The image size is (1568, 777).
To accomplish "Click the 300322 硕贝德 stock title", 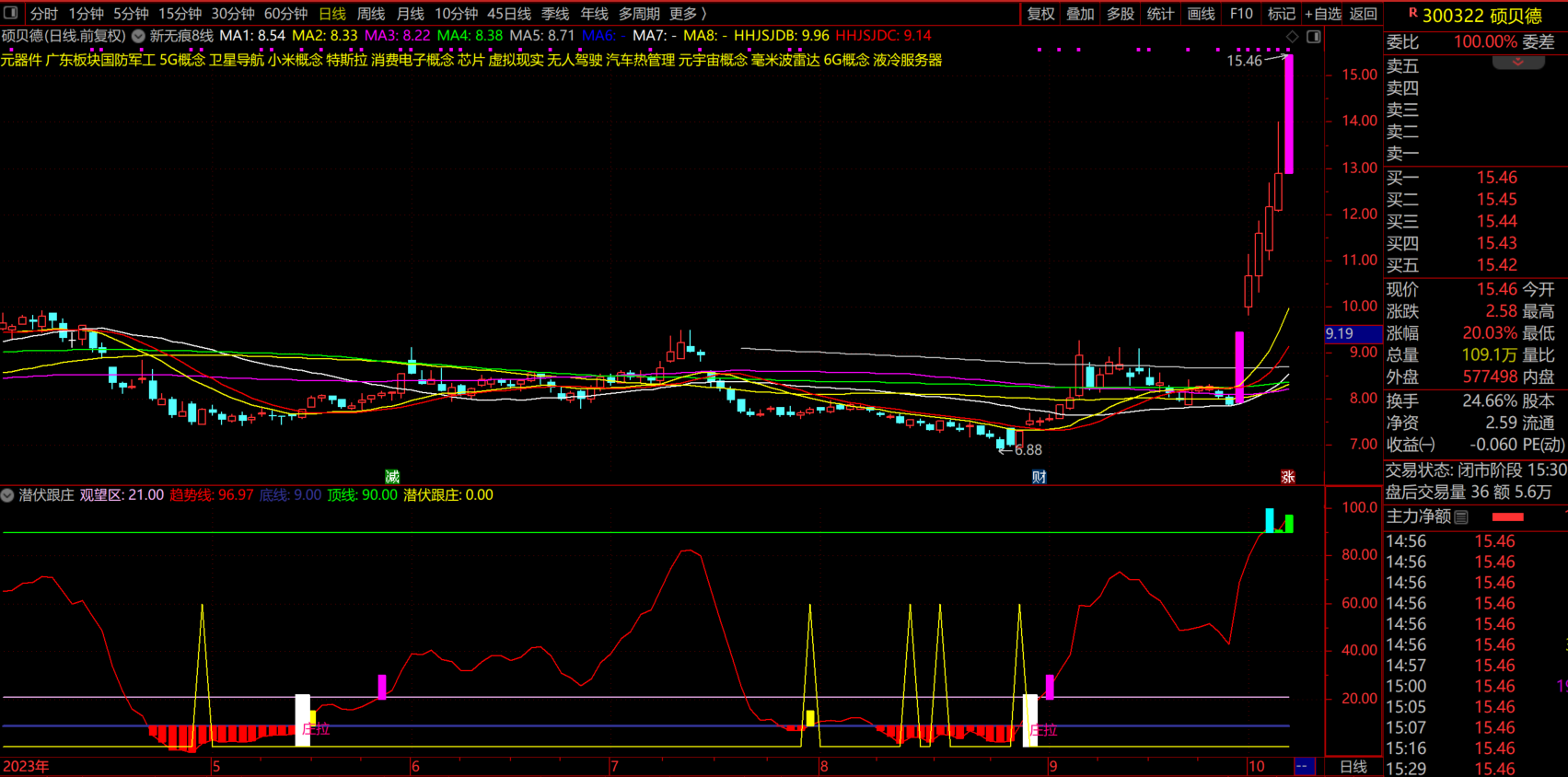I will point(1482,16).
